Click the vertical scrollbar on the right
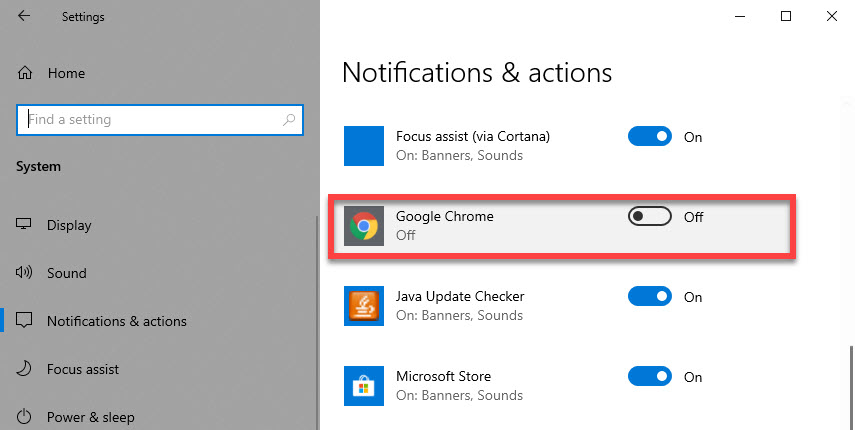This screenshot has width=855, height=430. (851, 381)
